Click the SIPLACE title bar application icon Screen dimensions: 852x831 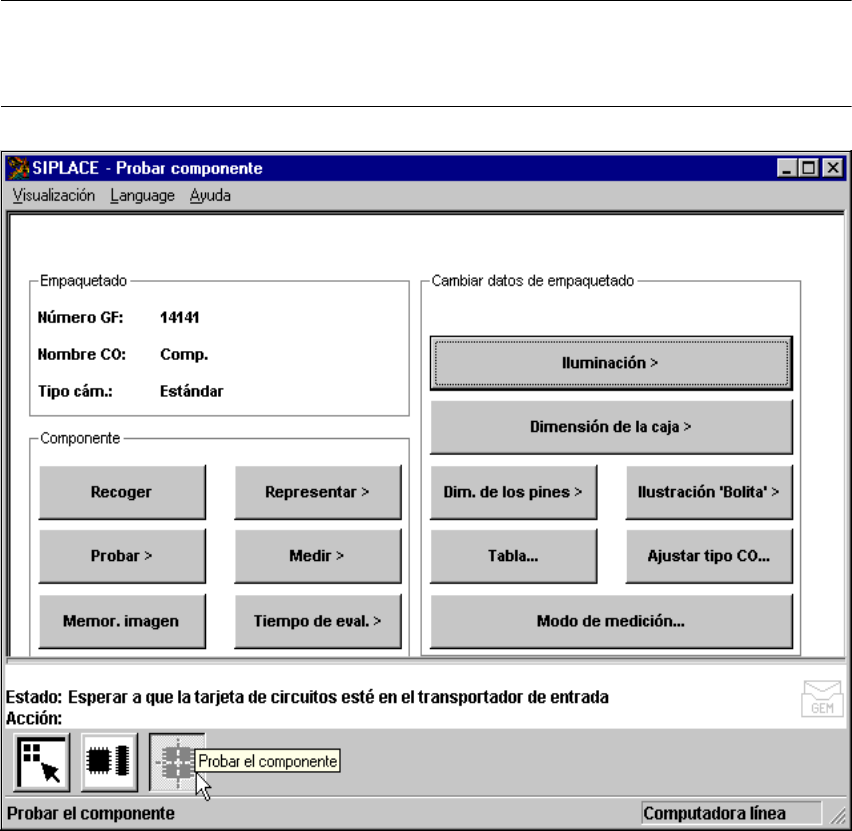tap(21, 168)
